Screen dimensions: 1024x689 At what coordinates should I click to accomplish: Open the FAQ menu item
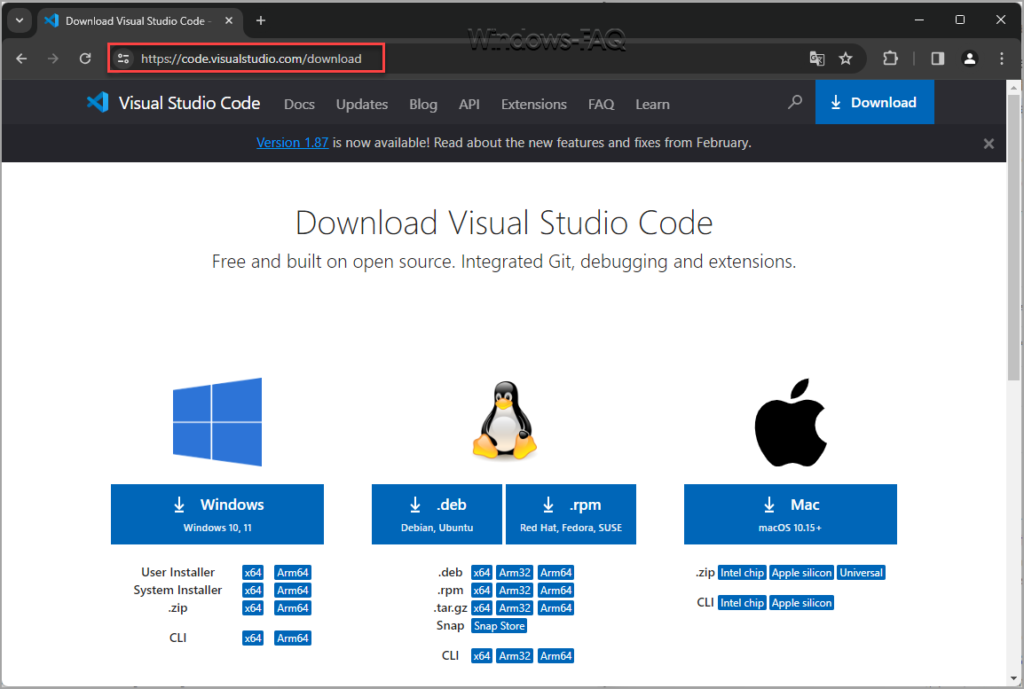[x=601, y=104]
